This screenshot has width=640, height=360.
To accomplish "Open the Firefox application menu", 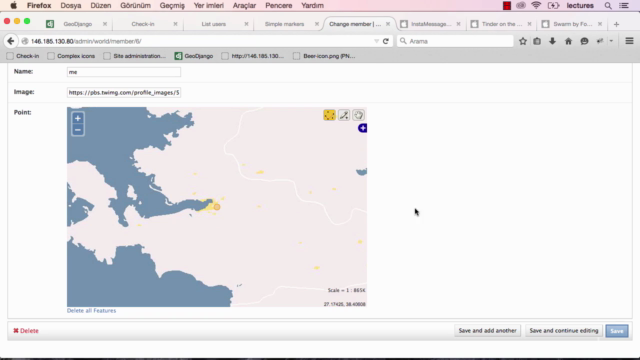I will [39, 5].
